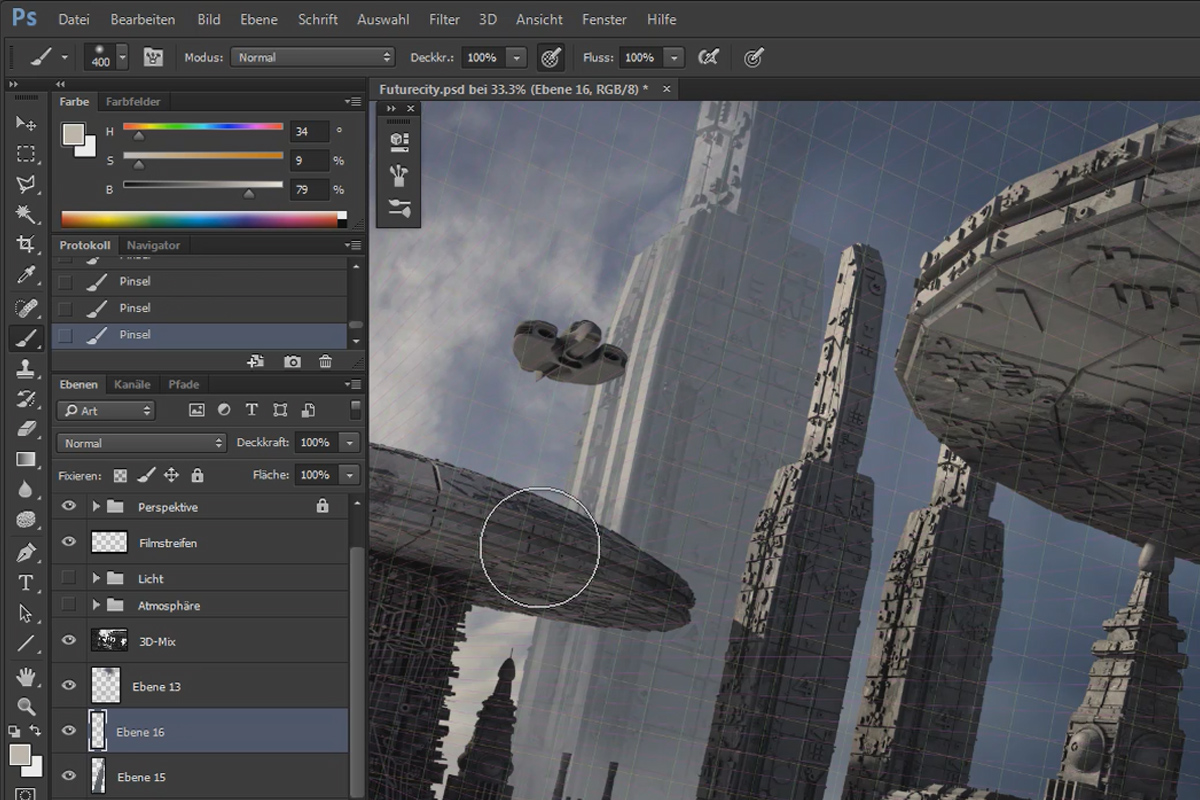Image resolution: width=1200 pixels, height=800 pixels.
Task: Lock all layer attributes
Action: coord(197,476)
